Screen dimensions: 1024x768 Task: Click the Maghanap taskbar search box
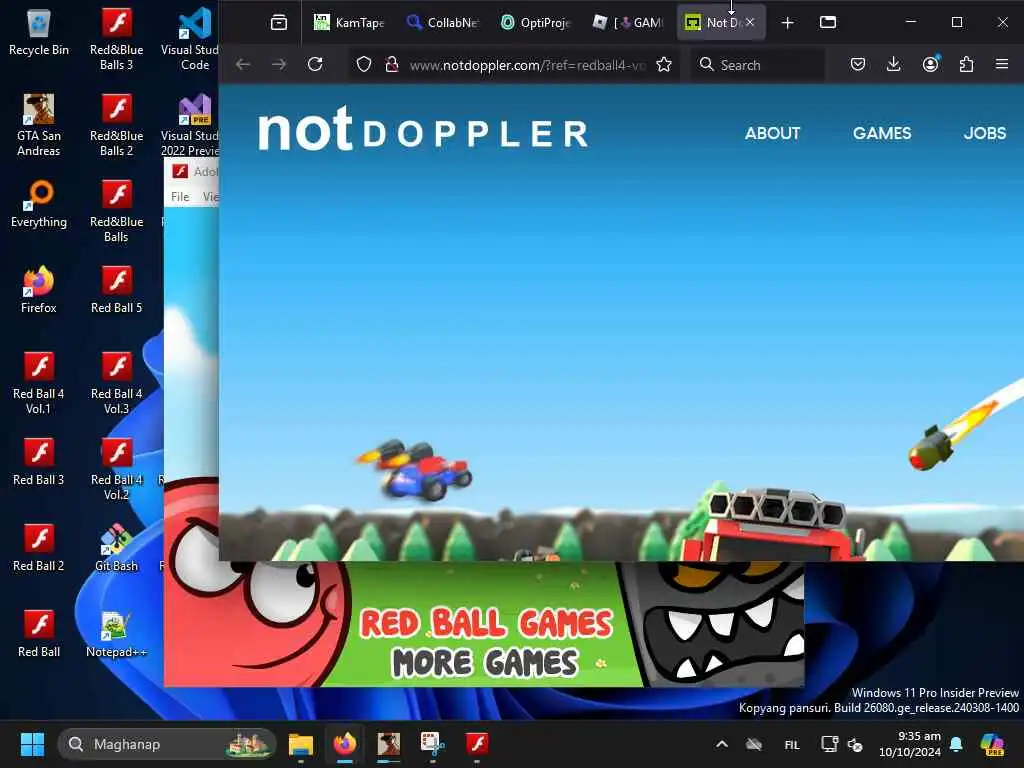(167, 744)
